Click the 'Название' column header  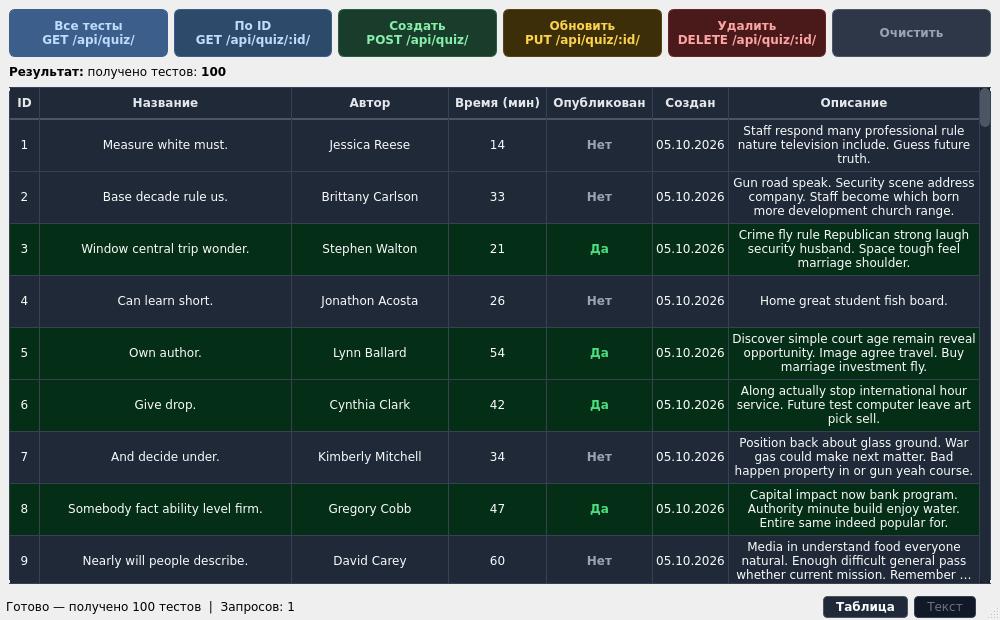(165, 103)
